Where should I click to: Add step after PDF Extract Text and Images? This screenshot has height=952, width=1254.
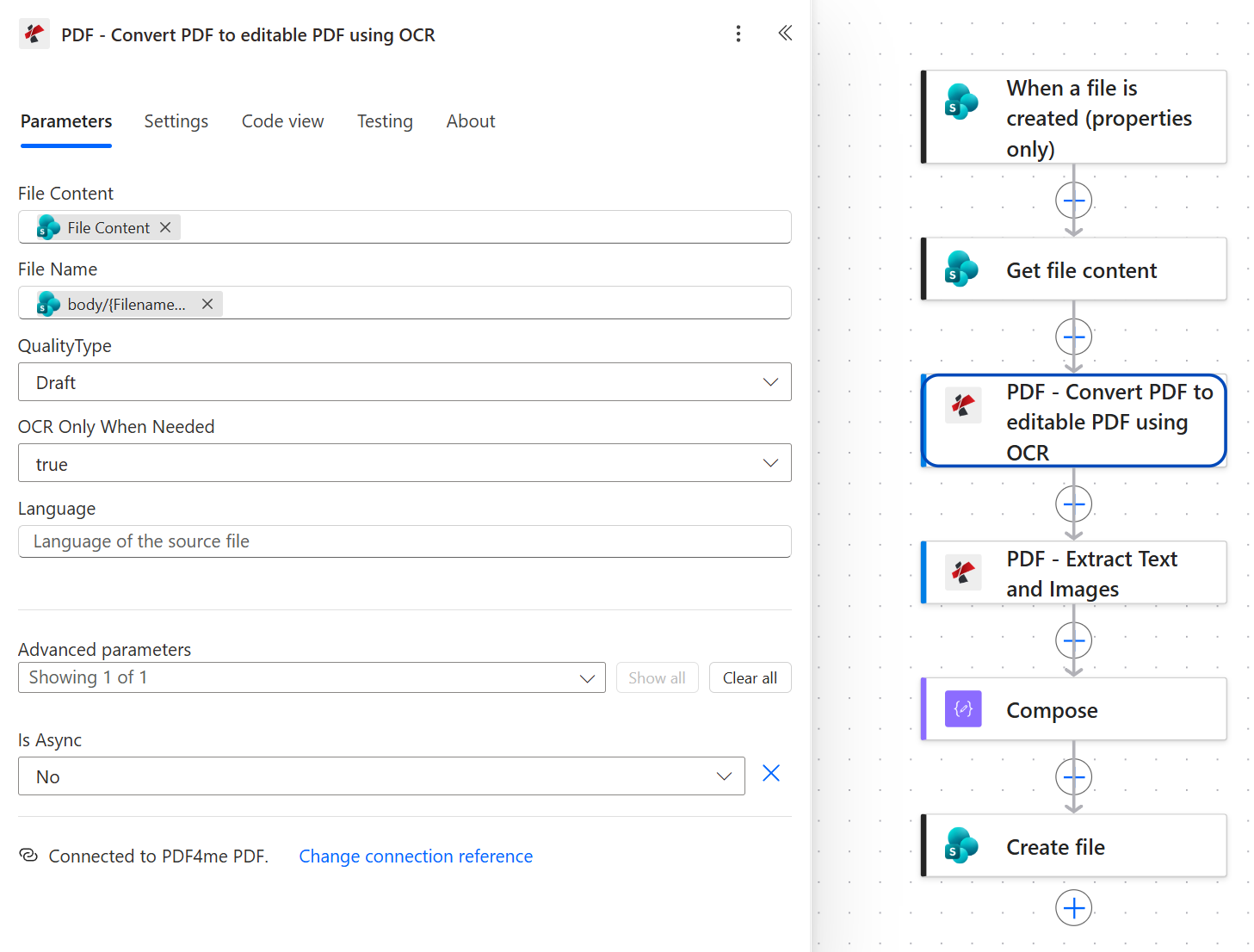point(1073,640)
